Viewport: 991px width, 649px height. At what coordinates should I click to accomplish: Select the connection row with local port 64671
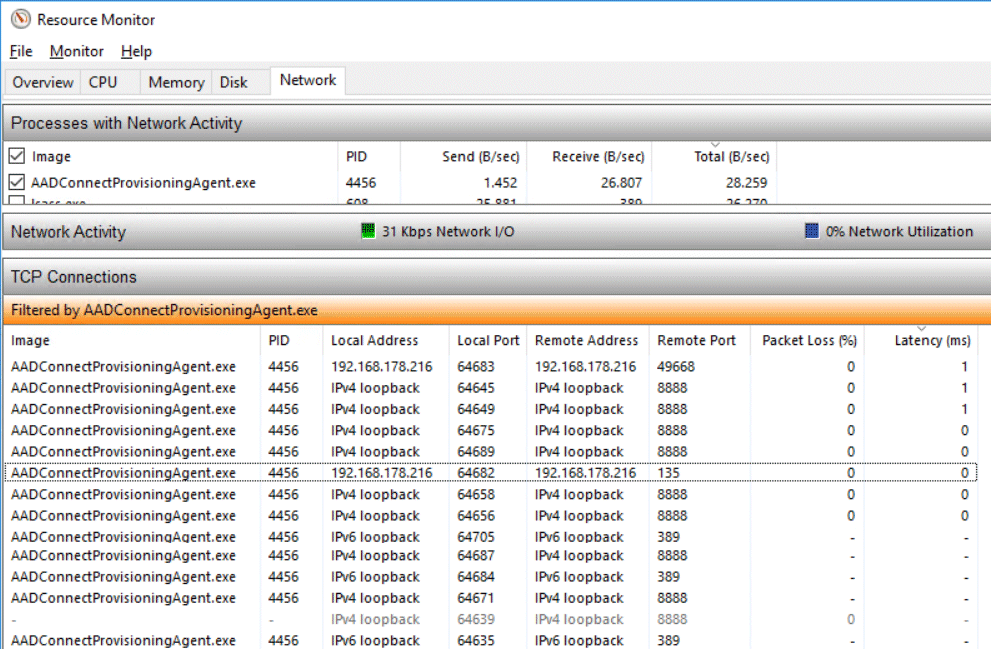coord(490,598)
